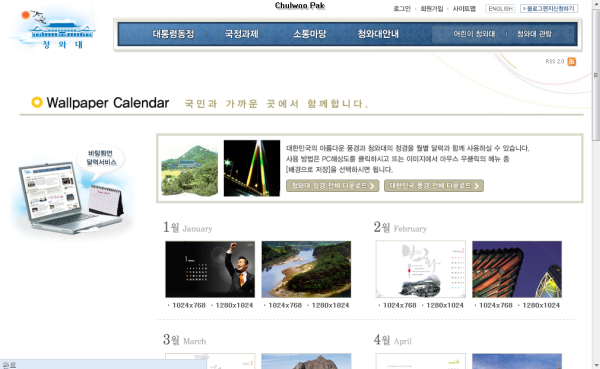The width and height of the screenshot is (600, 369).
Task: Click the 1월 January heading
Action: (x=188, y=228)
